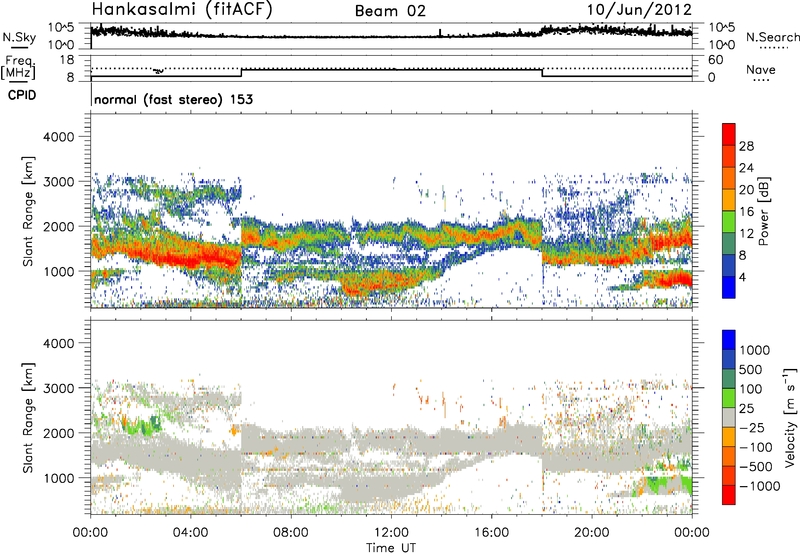Click the Freq. [MHz] axis label
This screenshot has height=554, width=800.
18,67
